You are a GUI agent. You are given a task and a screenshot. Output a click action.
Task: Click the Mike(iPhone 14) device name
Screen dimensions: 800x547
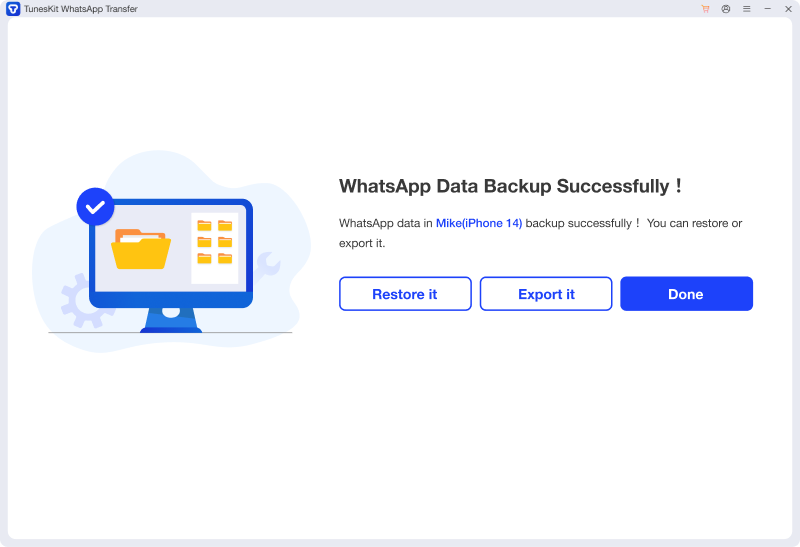479,223
